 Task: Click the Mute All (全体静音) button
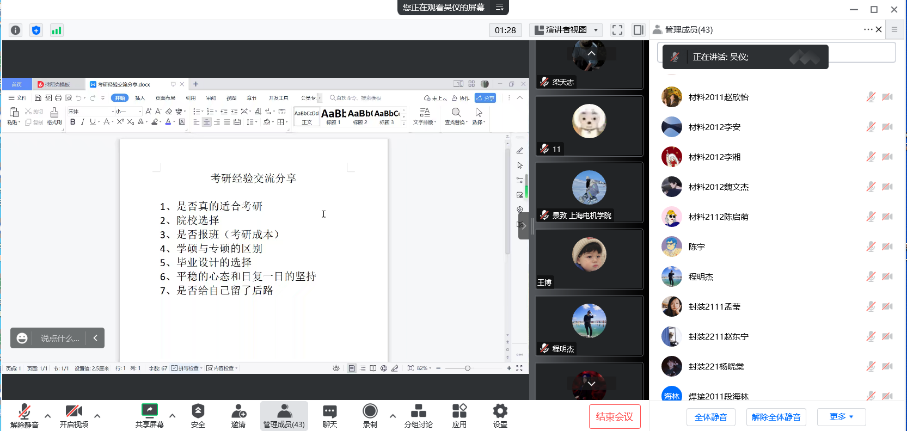pyautogui.click(x=712, y=416)
